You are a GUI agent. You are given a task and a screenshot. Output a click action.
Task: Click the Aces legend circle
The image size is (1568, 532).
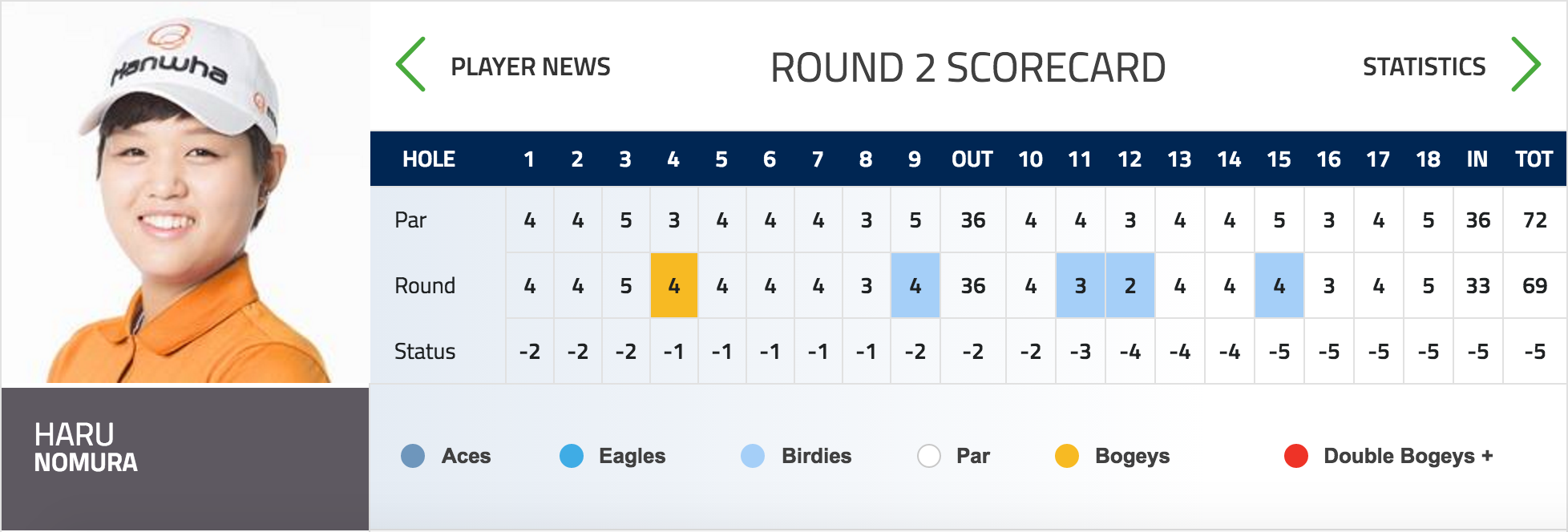click(x=413, y=456)
